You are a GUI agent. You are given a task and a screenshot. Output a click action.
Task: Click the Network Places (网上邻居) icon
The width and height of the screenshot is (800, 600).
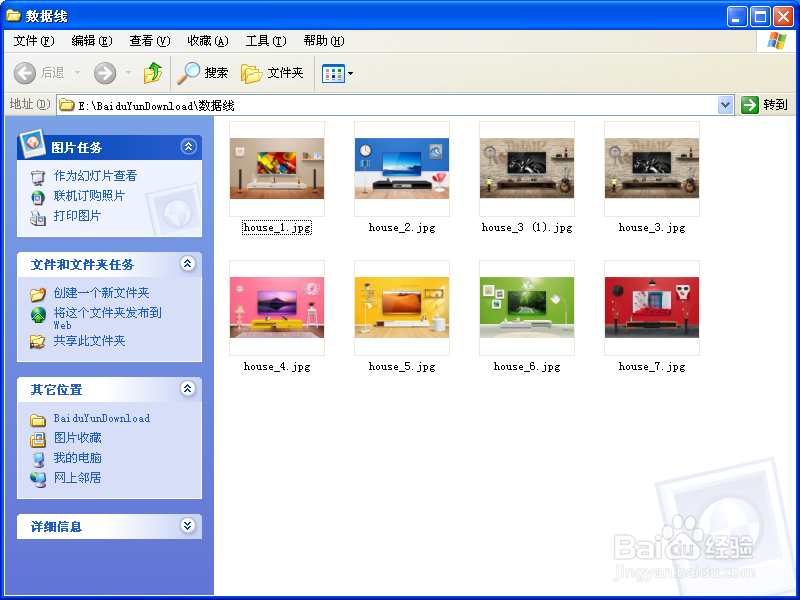pyautogui.click(x=38, y=479)
